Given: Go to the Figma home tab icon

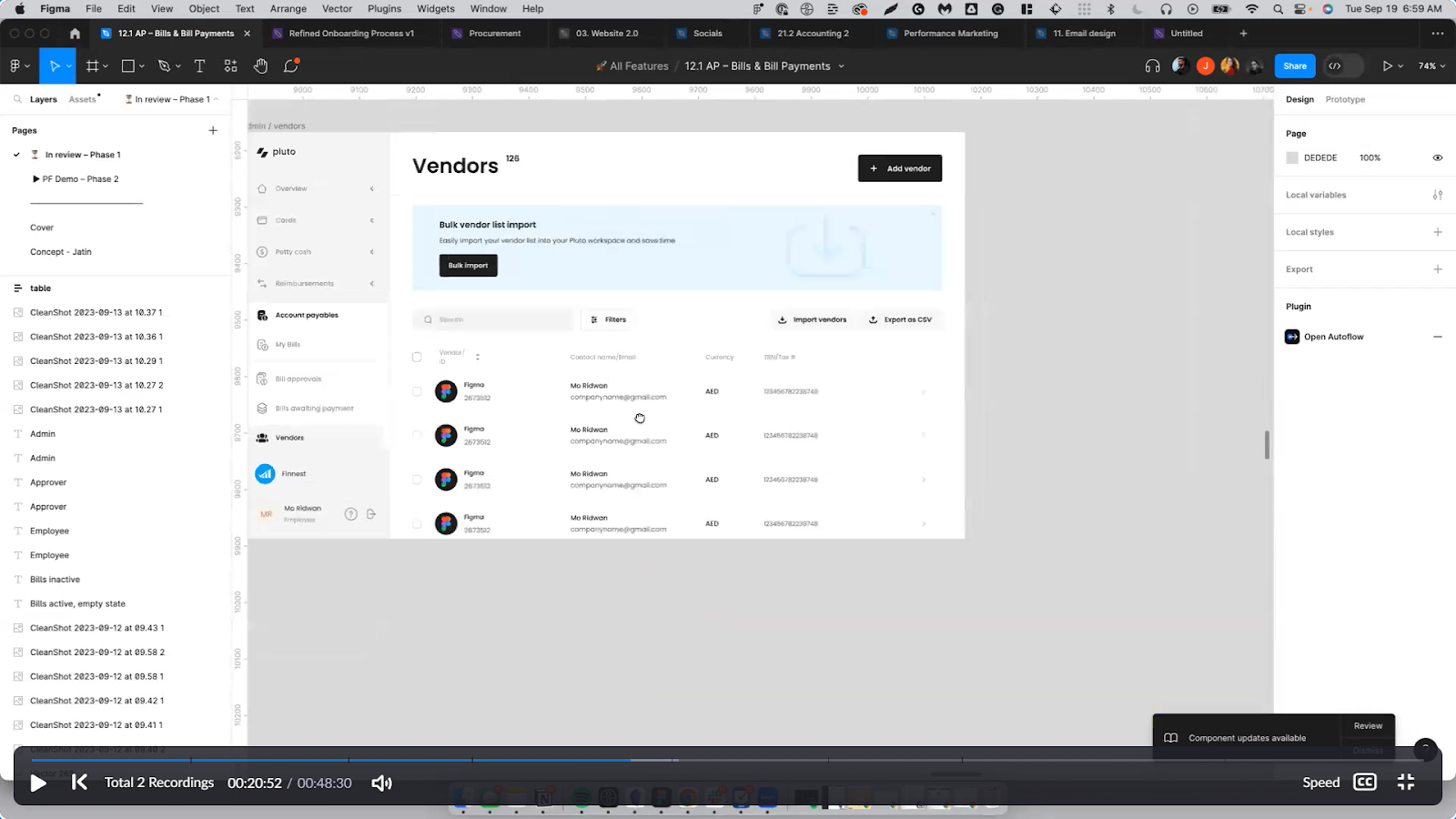Looking at the screenshot, I should point(75,33).
